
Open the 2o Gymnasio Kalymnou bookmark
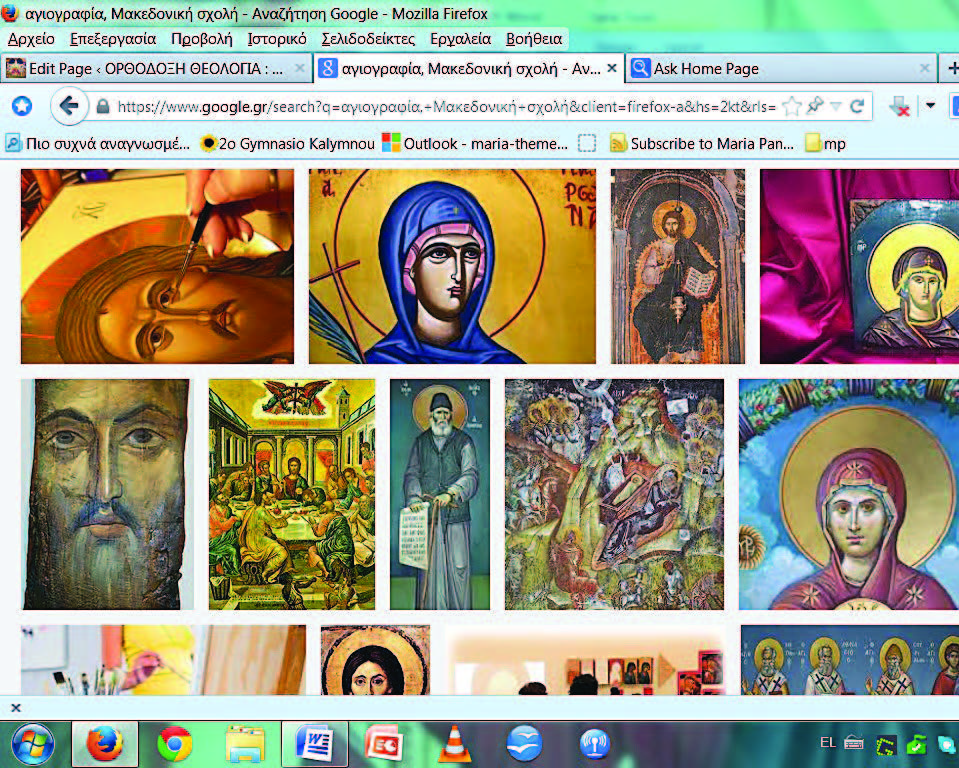(x=288, y=143)
